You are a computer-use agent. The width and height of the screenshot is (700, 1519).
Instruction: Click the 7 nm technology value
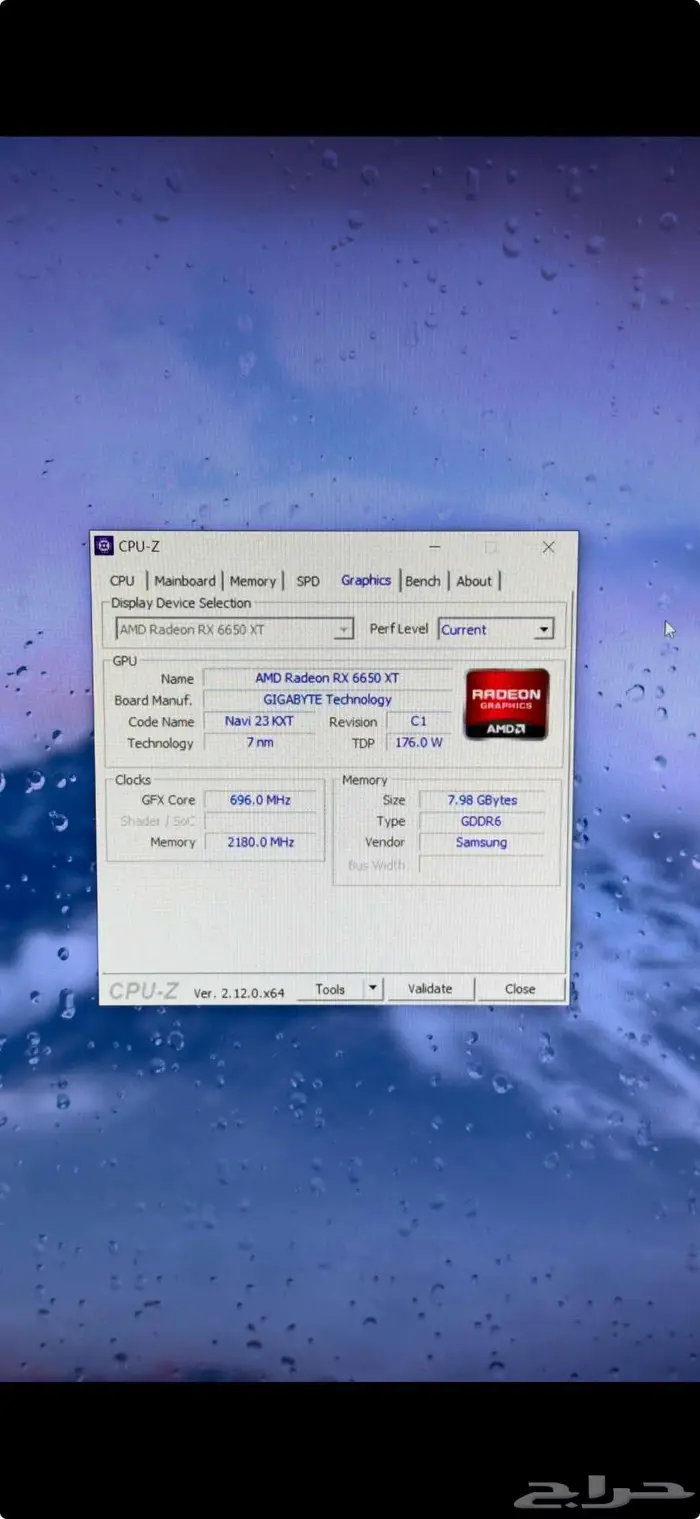coord(259,743)
